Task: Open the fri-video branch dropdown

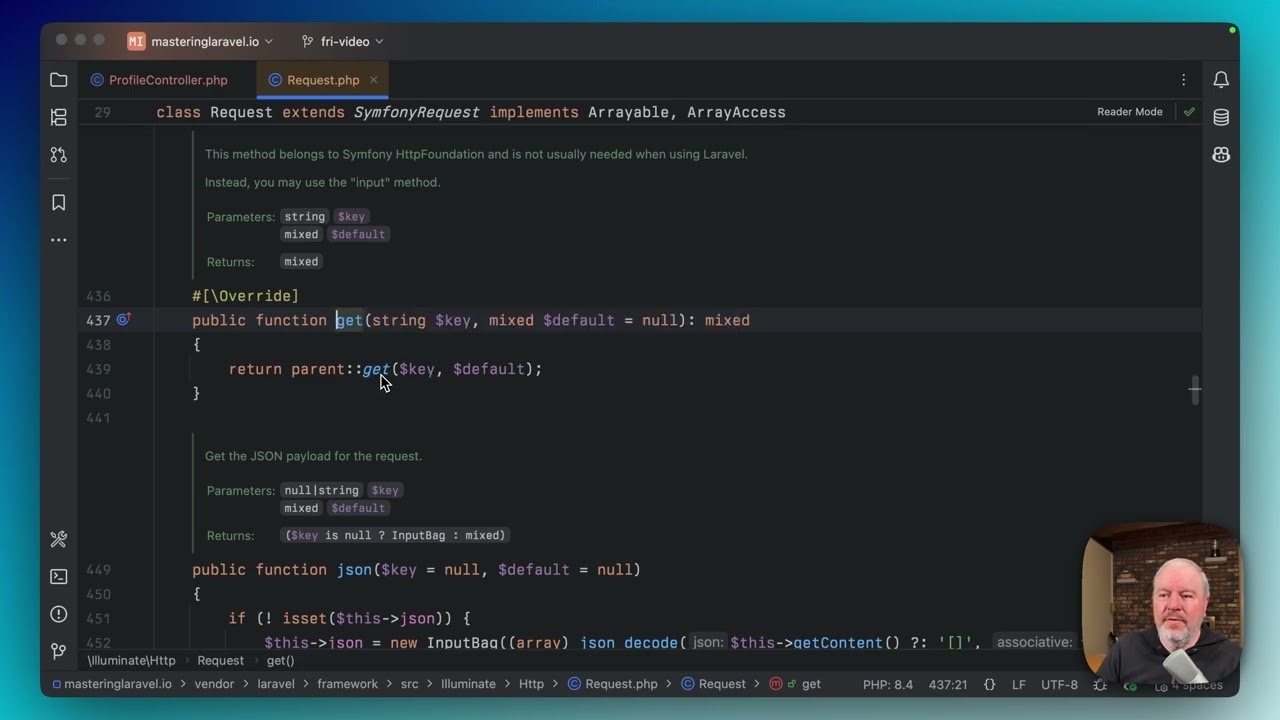Action: click(x=343, y=41)
